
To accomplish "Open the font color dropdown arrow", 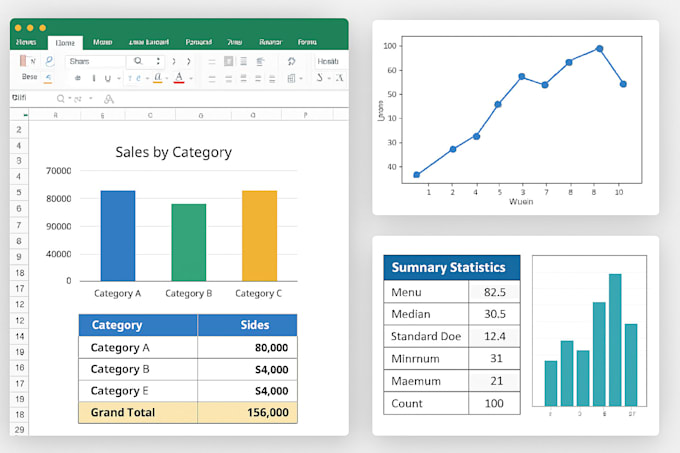I will [x=189, y=78].
